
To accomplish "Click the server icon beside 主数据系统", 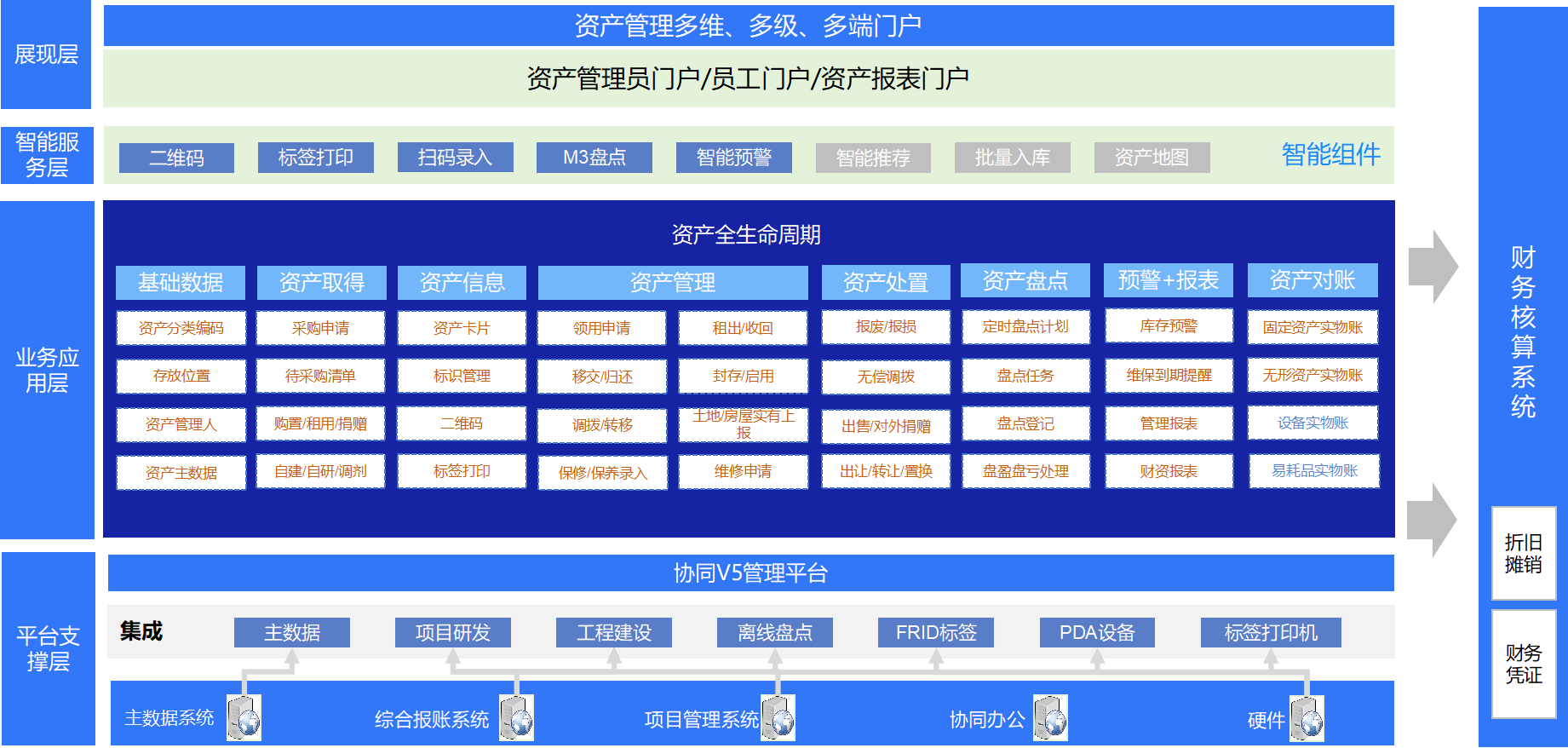I will (244, 717).
